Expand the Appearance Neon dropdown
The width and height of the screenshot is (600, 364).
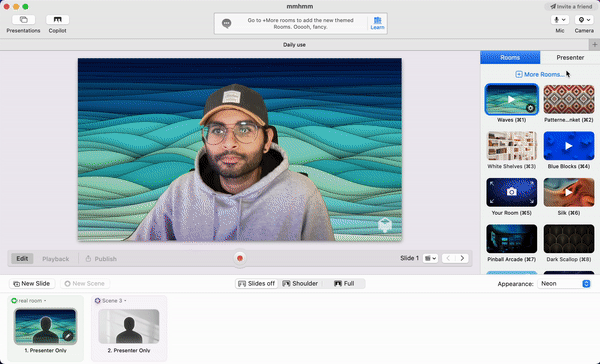(564, 284)
